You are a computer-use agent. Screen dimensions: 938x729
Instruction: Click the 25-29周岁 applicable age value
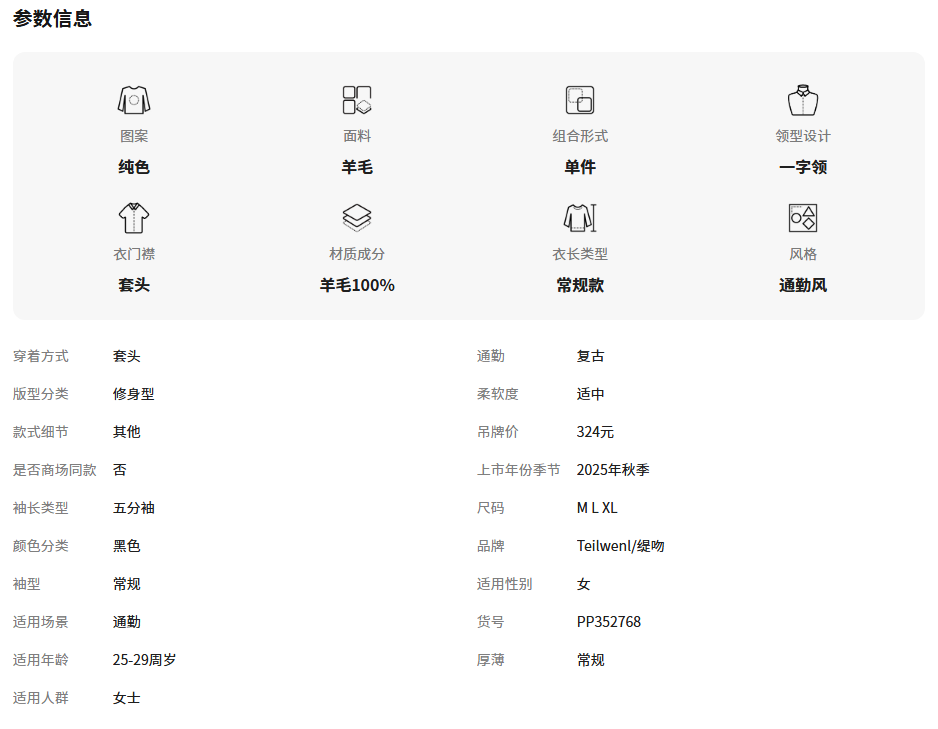tap(145, 660)
